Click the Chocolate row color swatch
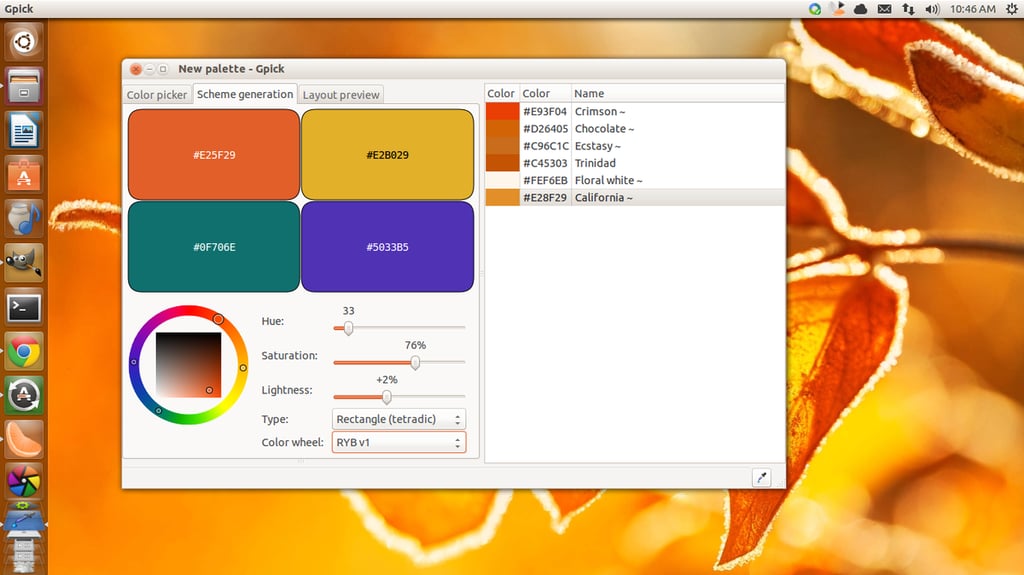 (x=502, y=129)
